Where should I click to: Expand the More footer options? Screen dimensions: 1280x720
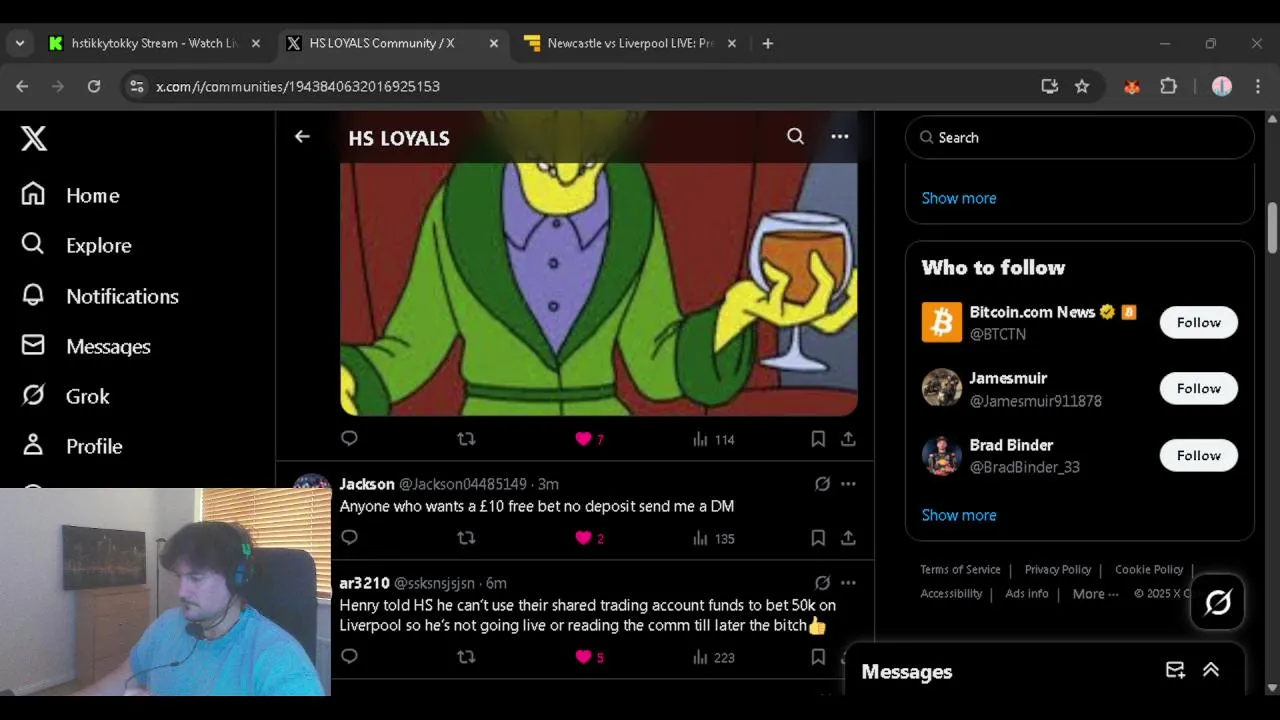point(1095,594)
